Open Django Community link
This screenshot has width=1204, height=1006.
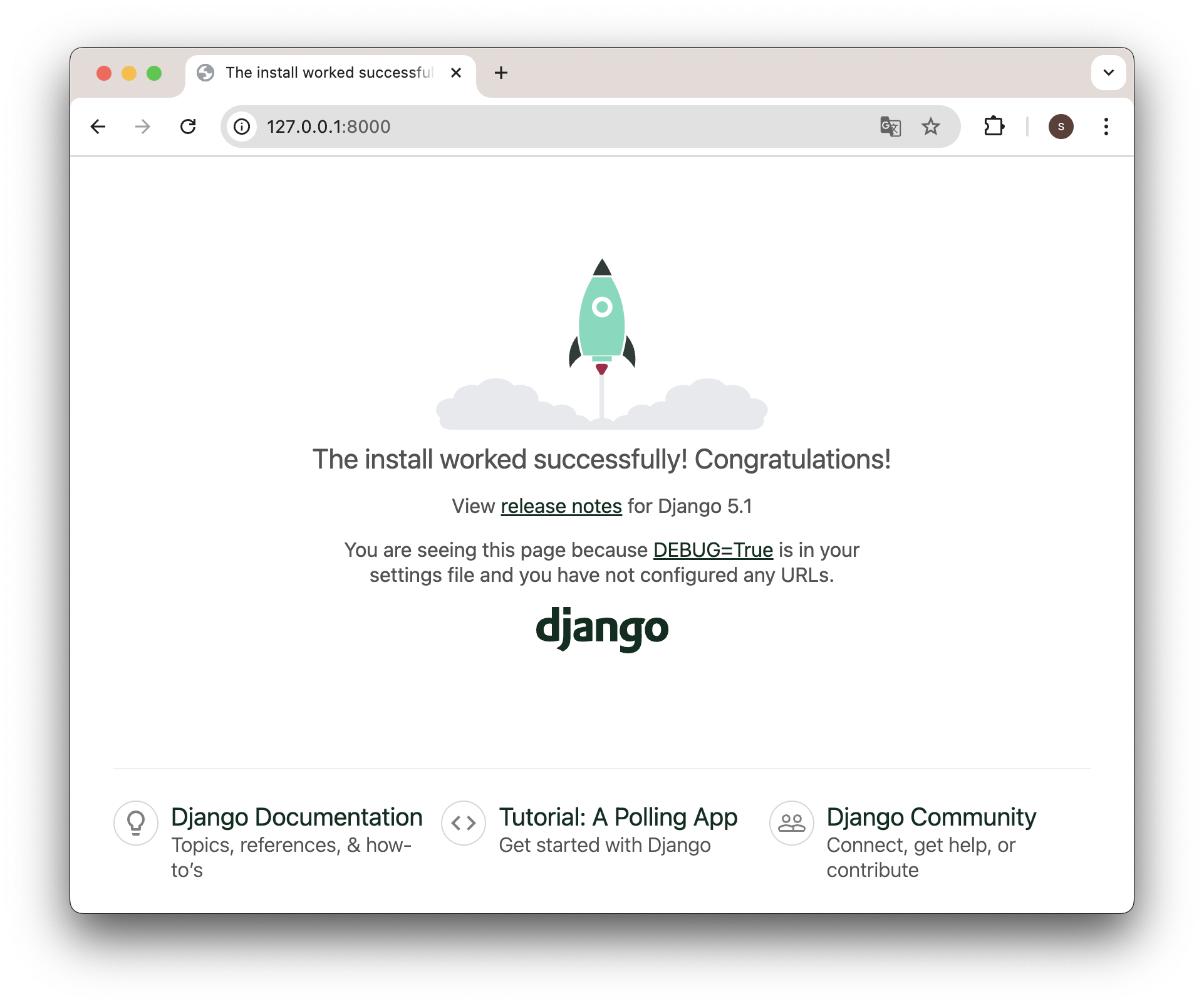(931, 817)
